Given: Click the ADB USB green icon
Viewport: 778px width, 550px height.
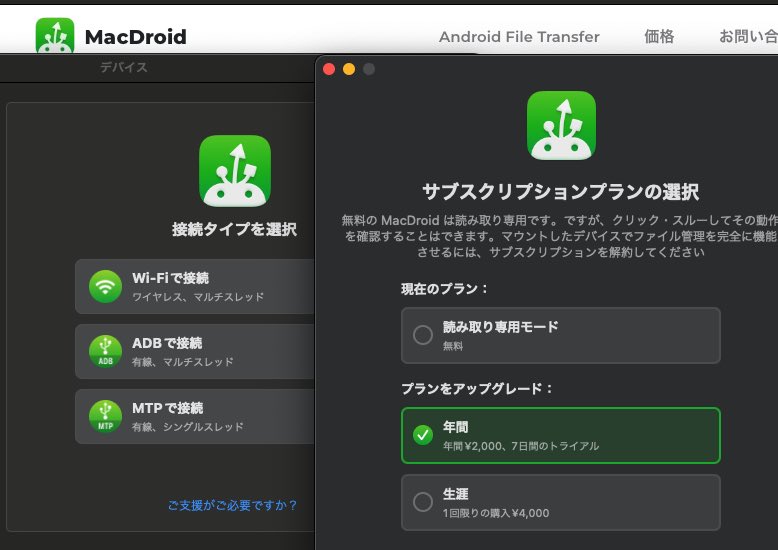Looking at the screenshot, I should click(x=105, y=351).
